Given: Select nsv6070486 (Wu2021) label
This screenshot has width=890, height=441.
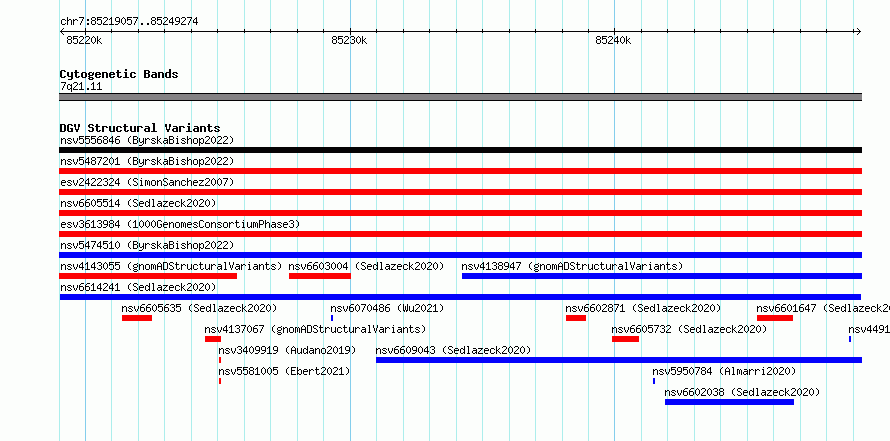Looking at the screenshot, I should point(387,308).
